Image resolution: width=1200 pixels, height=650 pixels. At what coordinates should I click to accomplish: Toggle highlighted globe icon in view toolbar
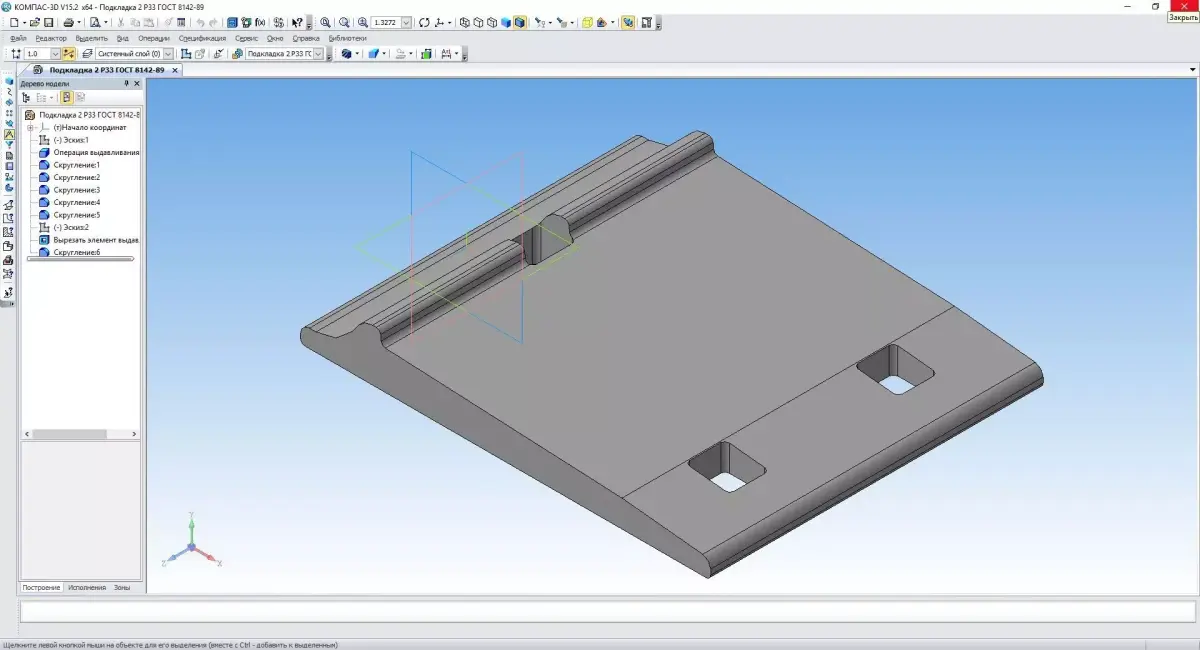point(628,22)
